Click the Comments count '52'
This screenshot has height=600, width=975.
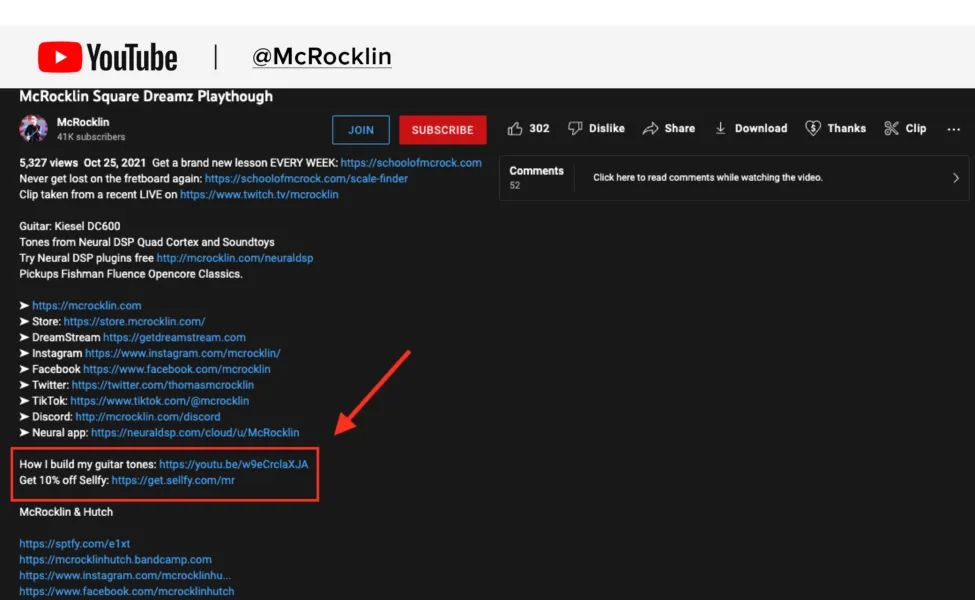click(515, 185)
